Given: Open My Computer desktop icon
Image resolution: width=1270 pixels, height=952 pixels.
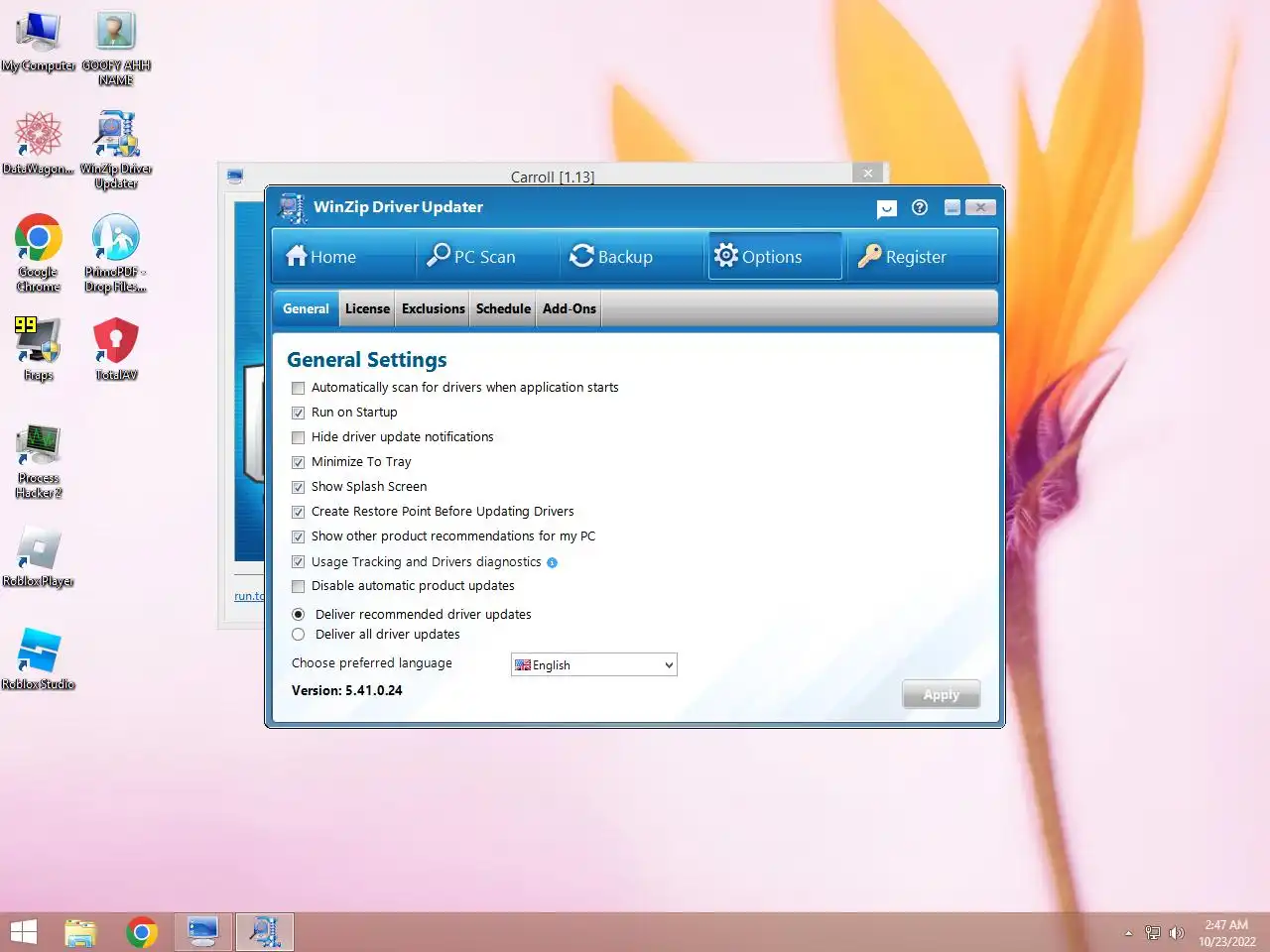Looking at the screenshot, I should tap(38, 42).
